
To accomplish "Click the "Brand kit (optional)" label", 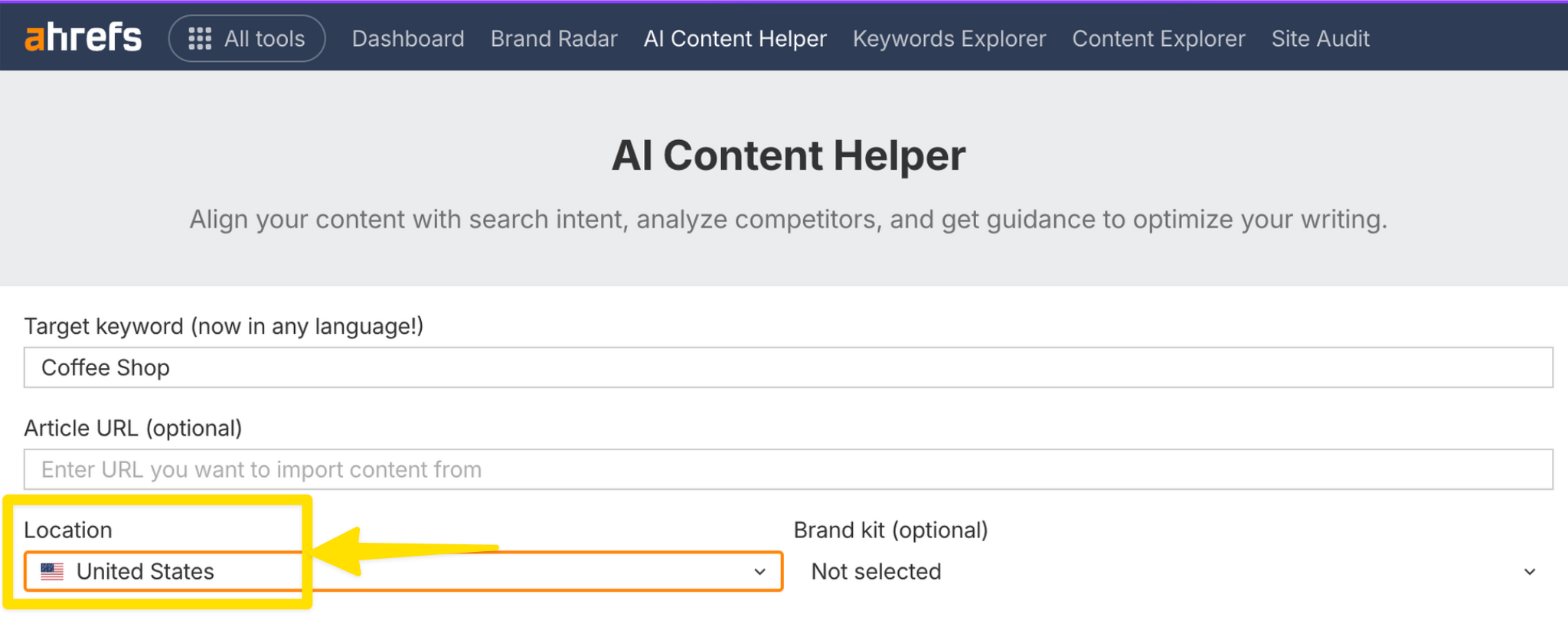I will click(890, 530).
